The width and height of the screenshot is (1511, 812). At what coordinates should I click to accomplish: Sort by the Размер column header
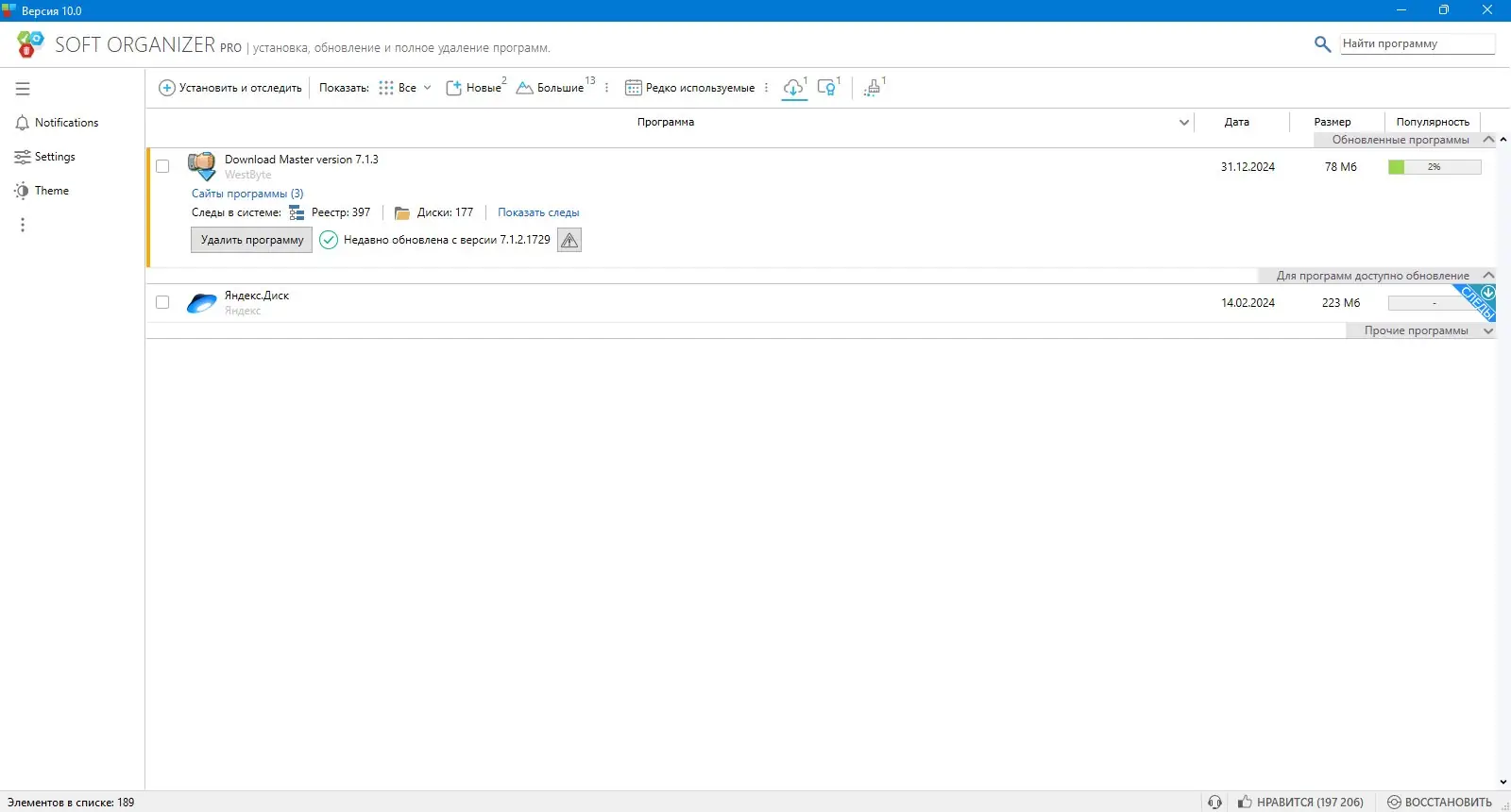pos(1333,122)
